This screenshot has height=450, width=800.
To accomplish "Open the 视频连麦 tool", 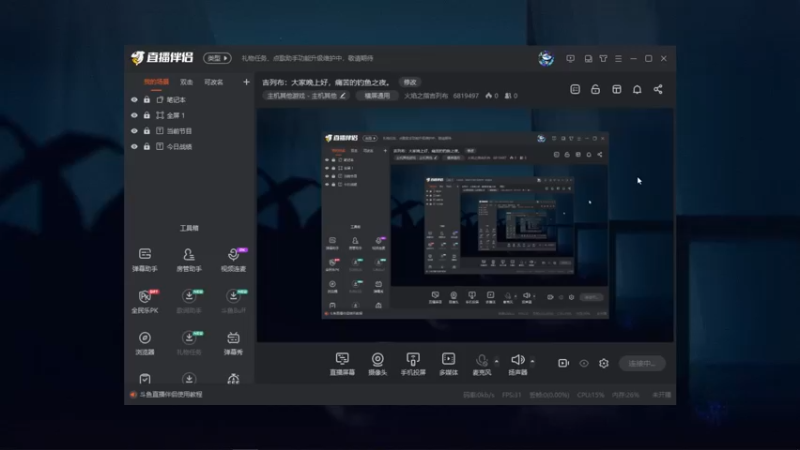I will [233, 259].
